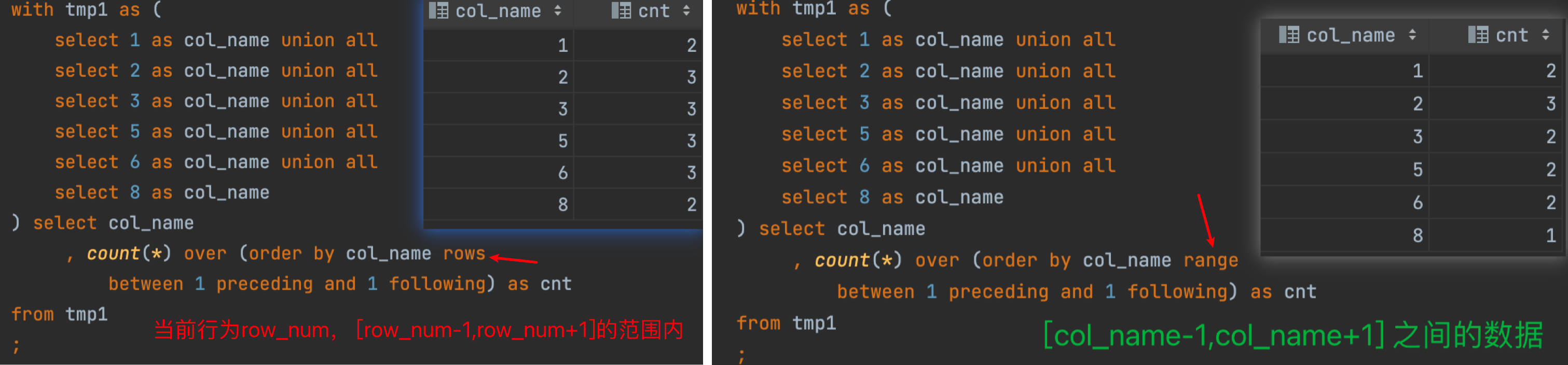This screenshot has height=365, width=1568.
Task: Select the cnt header label in right table
Action: pos(1511,35)
